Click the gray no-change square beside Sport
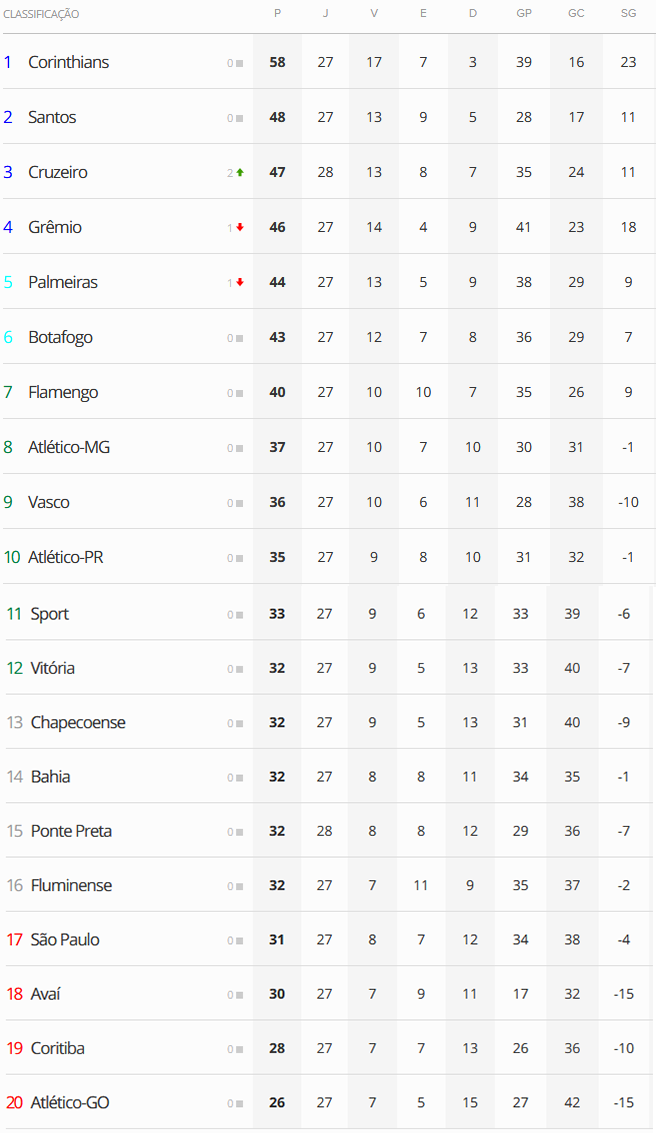This screenshot has width=656, height=1133. [240, 615]
